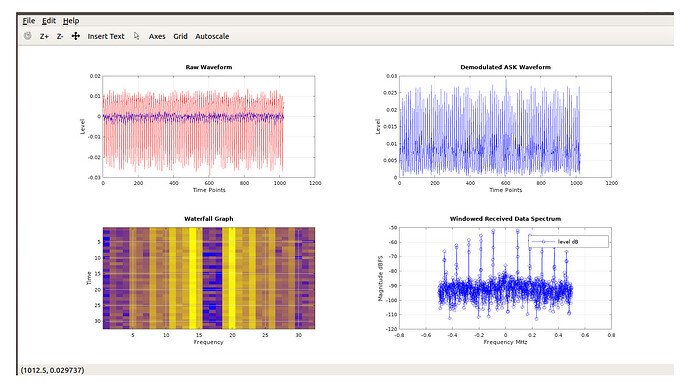
Task: Click the Windowed Received Data Spectrum title
Action: tap(505, 219)
